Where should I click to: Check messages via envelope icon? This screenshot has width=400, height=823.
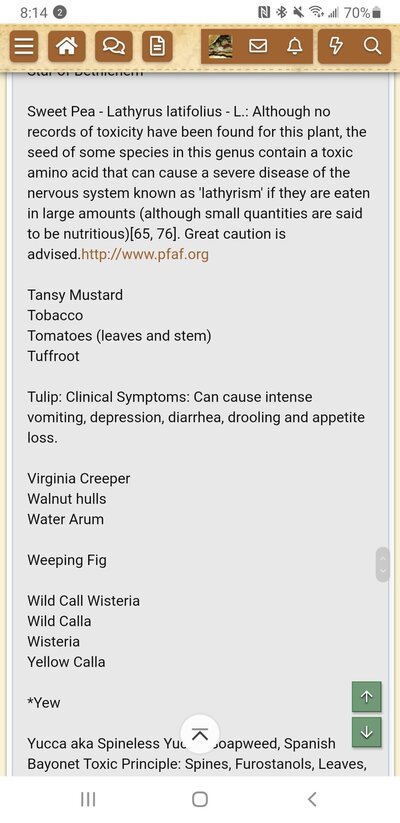(258, 46)
